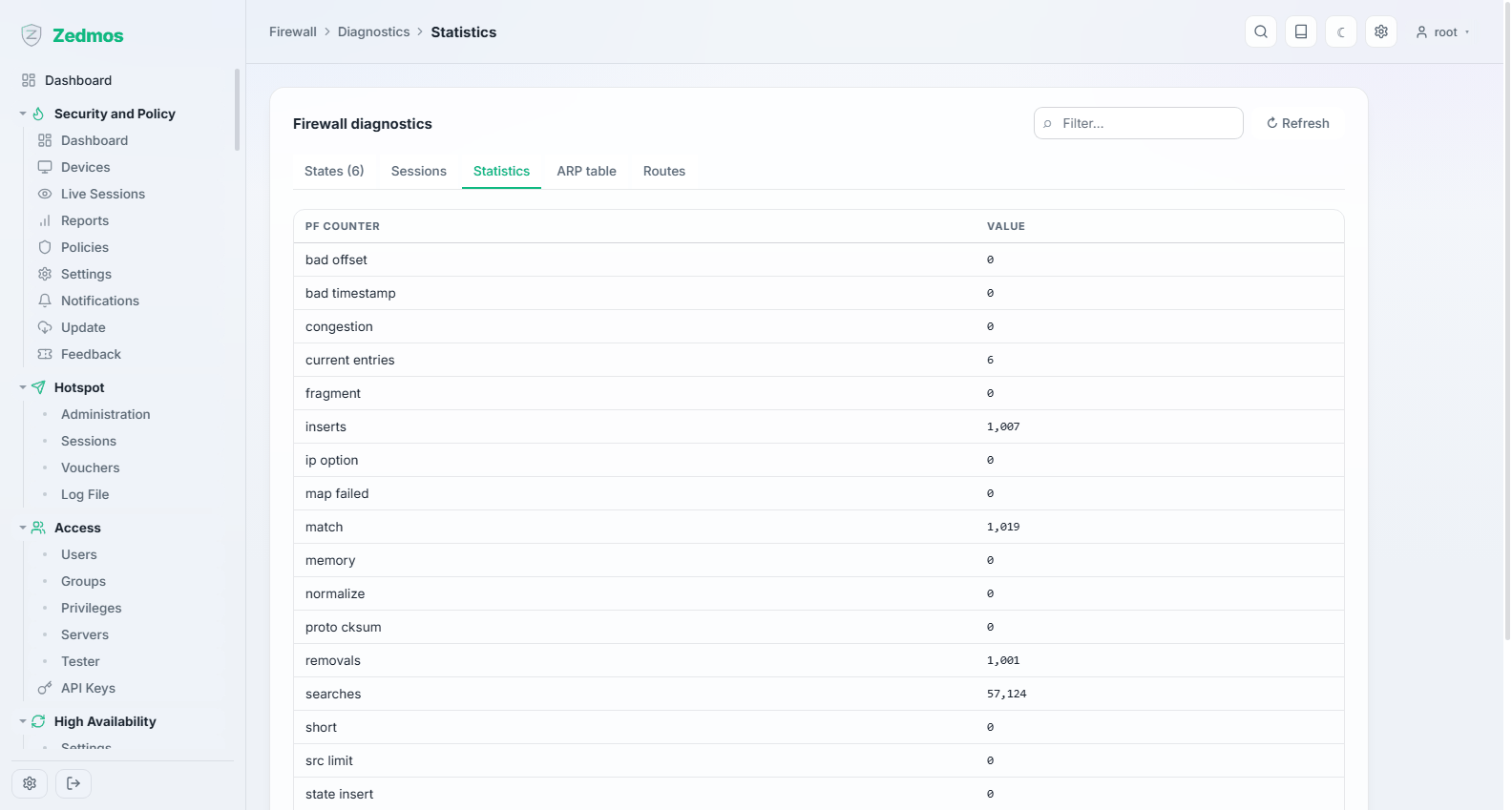The image size is (1512, 810).
Task: Open Dashboard under Security and Policy
Action: click(x=94, y=140)
